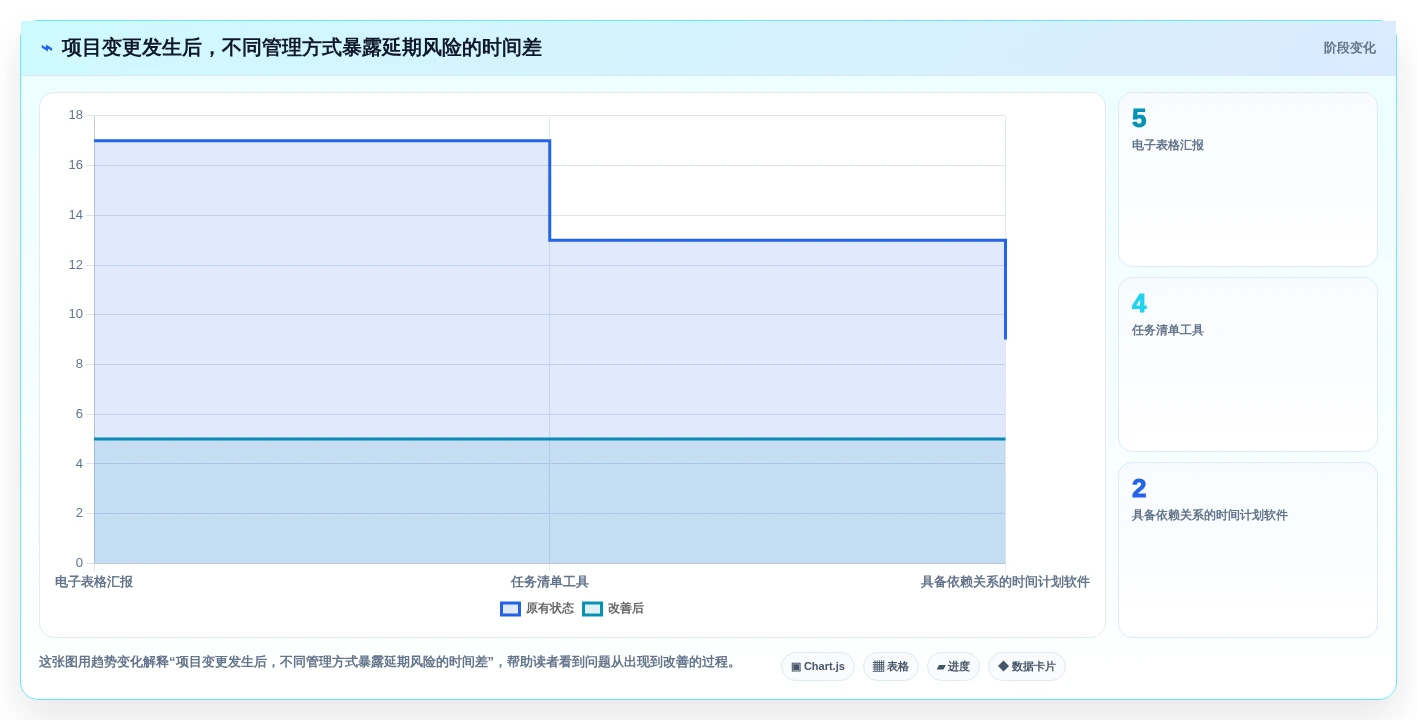The width and height of the screenshot is (1417, 720).
Task: Click the x-axis label 电子表格汇报
Action: pos(94,582)
